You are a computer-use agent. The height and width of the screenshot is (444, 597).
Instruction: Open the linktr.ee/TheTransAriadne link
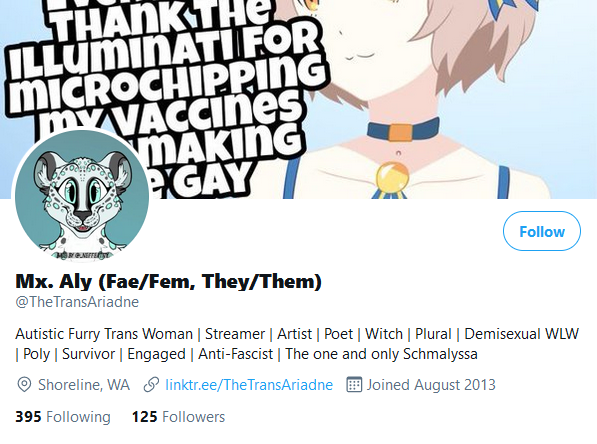(249, 385)
